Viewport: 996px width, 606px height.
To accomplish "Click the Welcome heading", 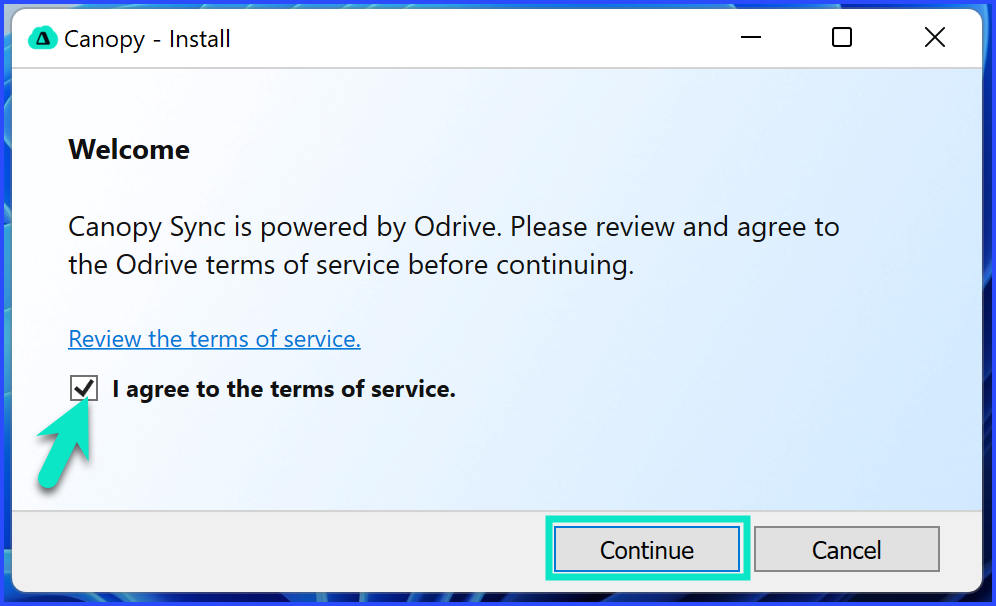I will [x=129, y=150].
